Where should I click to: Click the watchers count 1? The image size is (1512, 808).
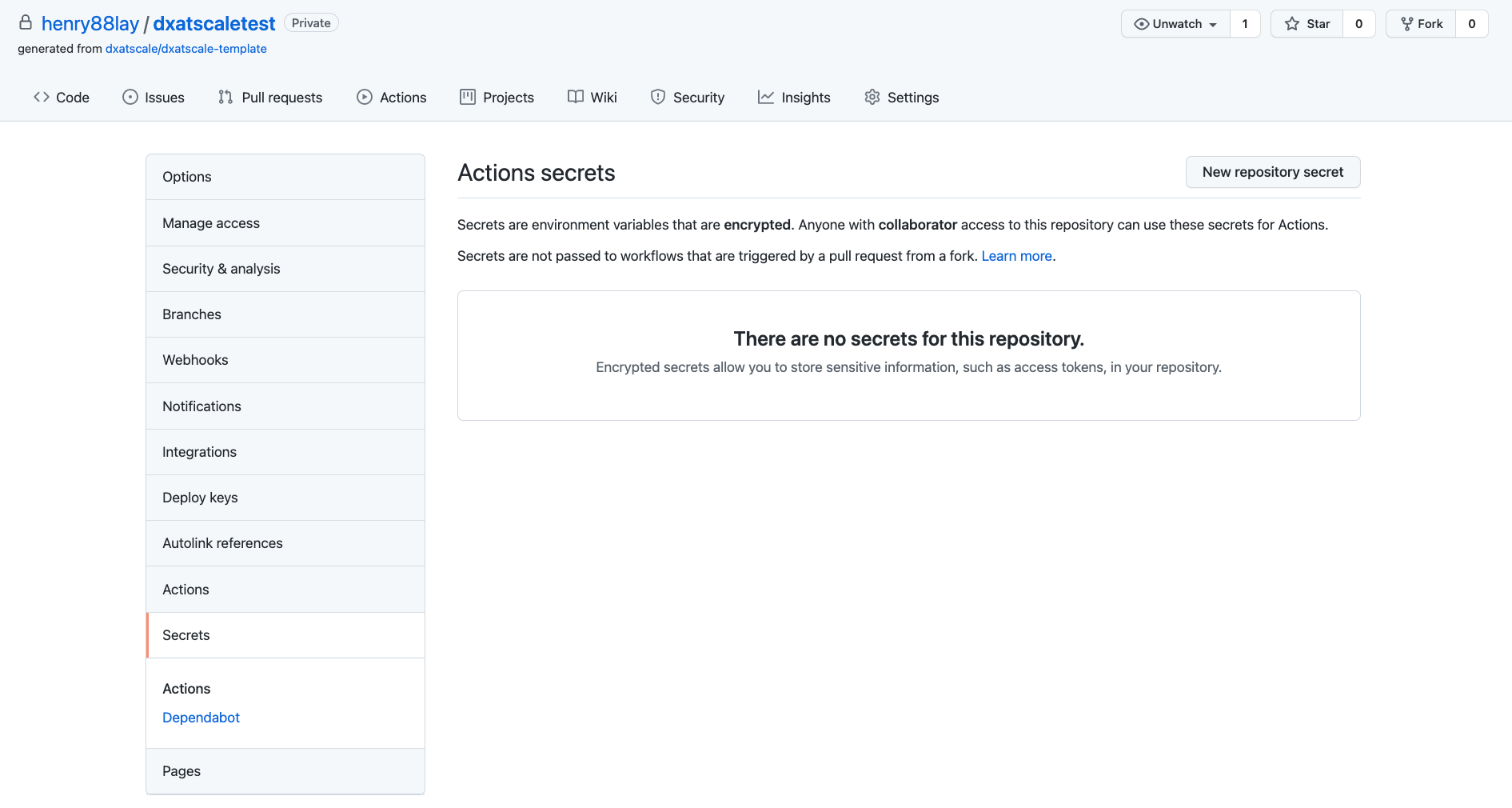[x=1245, y=24]
